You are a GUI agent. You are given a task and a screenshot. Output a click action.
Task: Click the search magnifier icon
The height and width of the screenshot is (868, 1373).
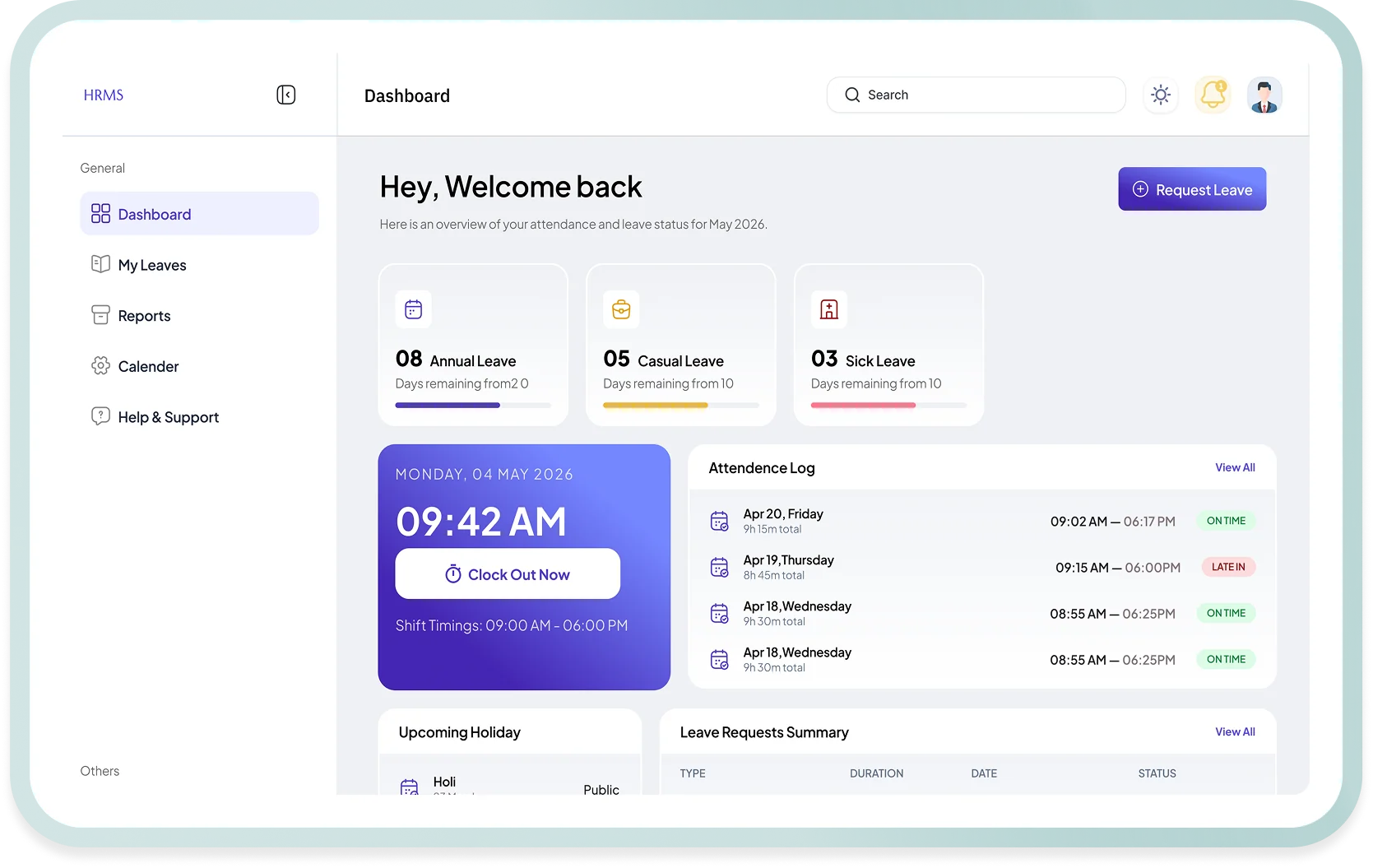coord(852,95)
